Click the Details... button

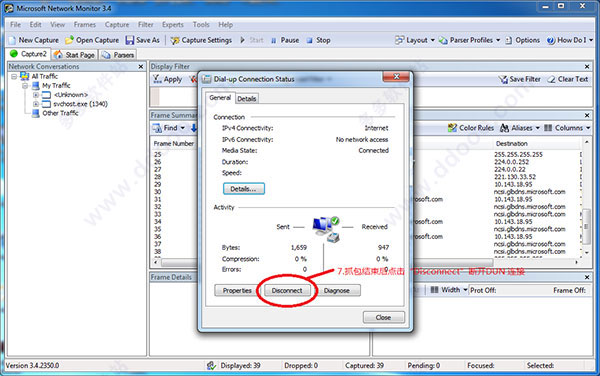pos(243,189)
